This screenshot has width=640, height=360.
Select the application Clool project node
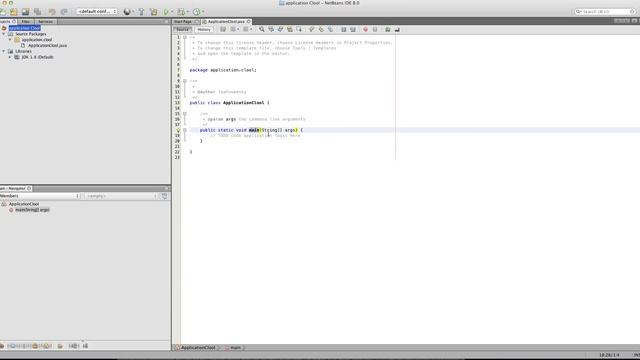(24, 28)
